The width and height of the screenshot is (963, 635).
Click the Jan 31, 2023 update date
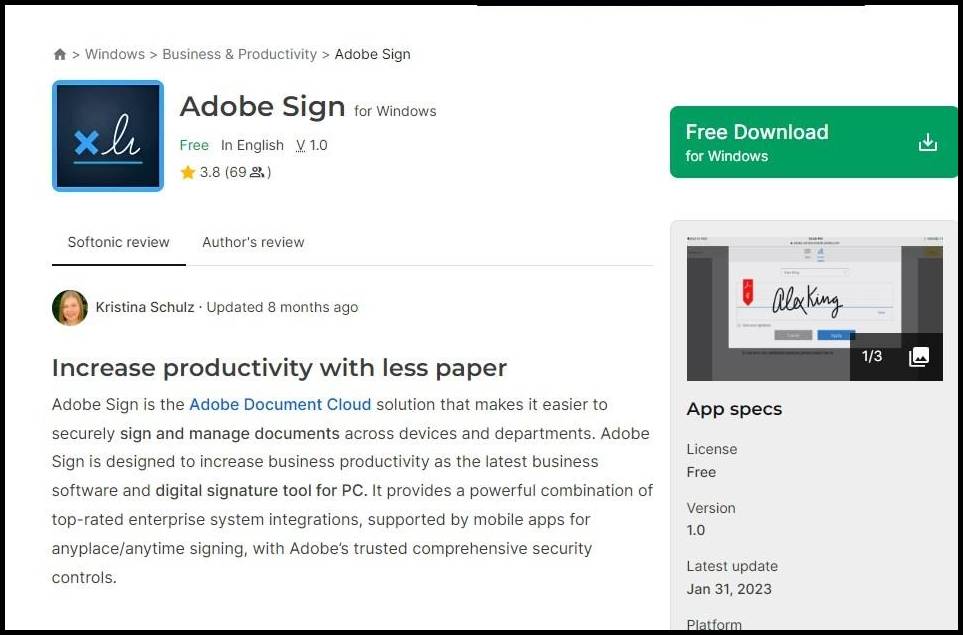pyautogui.click(x=729, y=589)
